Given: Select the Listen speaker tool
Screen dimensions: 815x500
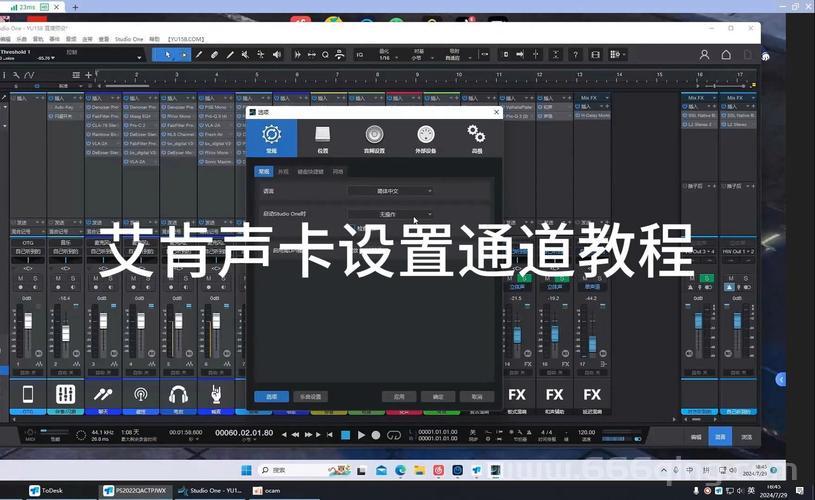Looking at the screenshot, I should click(x=277, y=55).
